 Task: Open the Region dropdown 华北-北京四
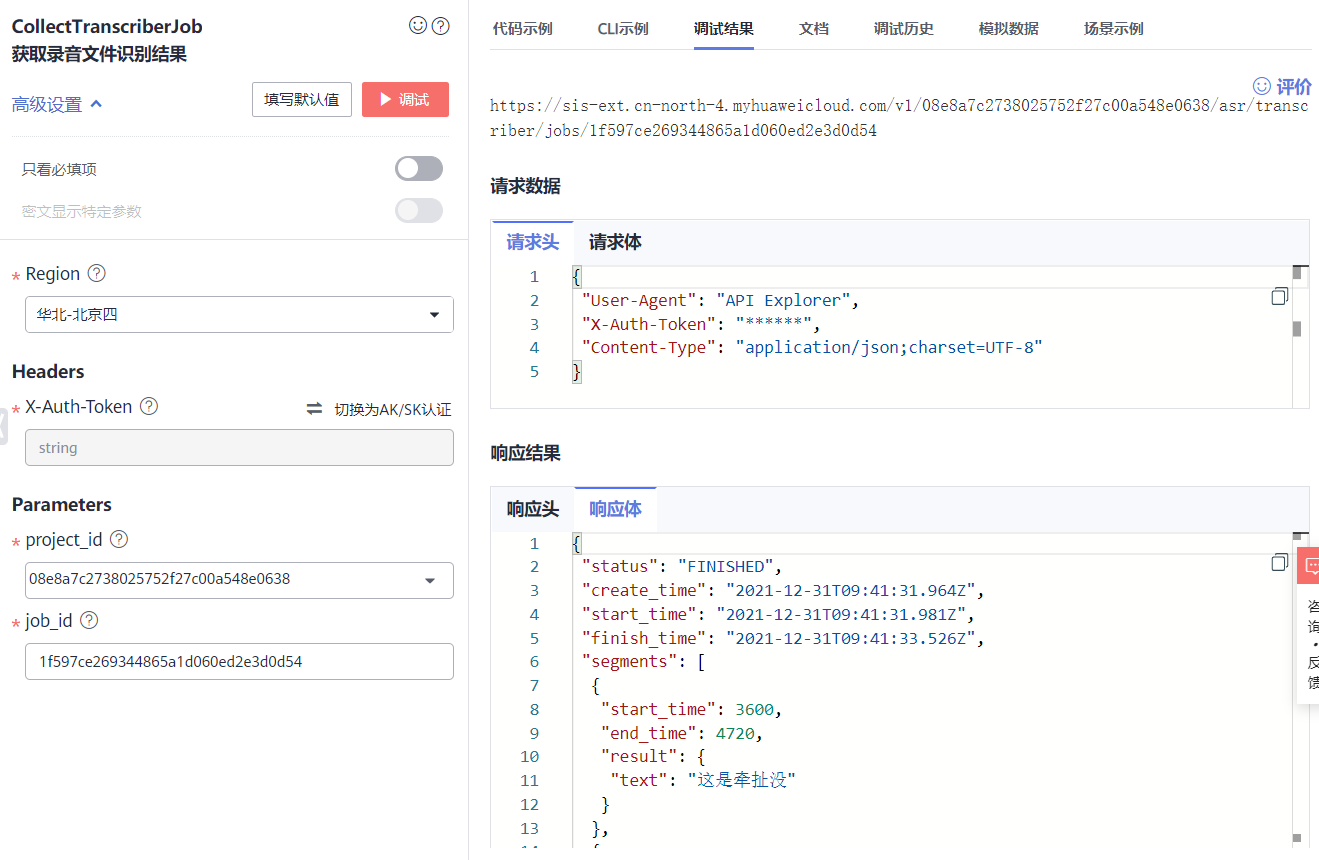click(239, 314)
